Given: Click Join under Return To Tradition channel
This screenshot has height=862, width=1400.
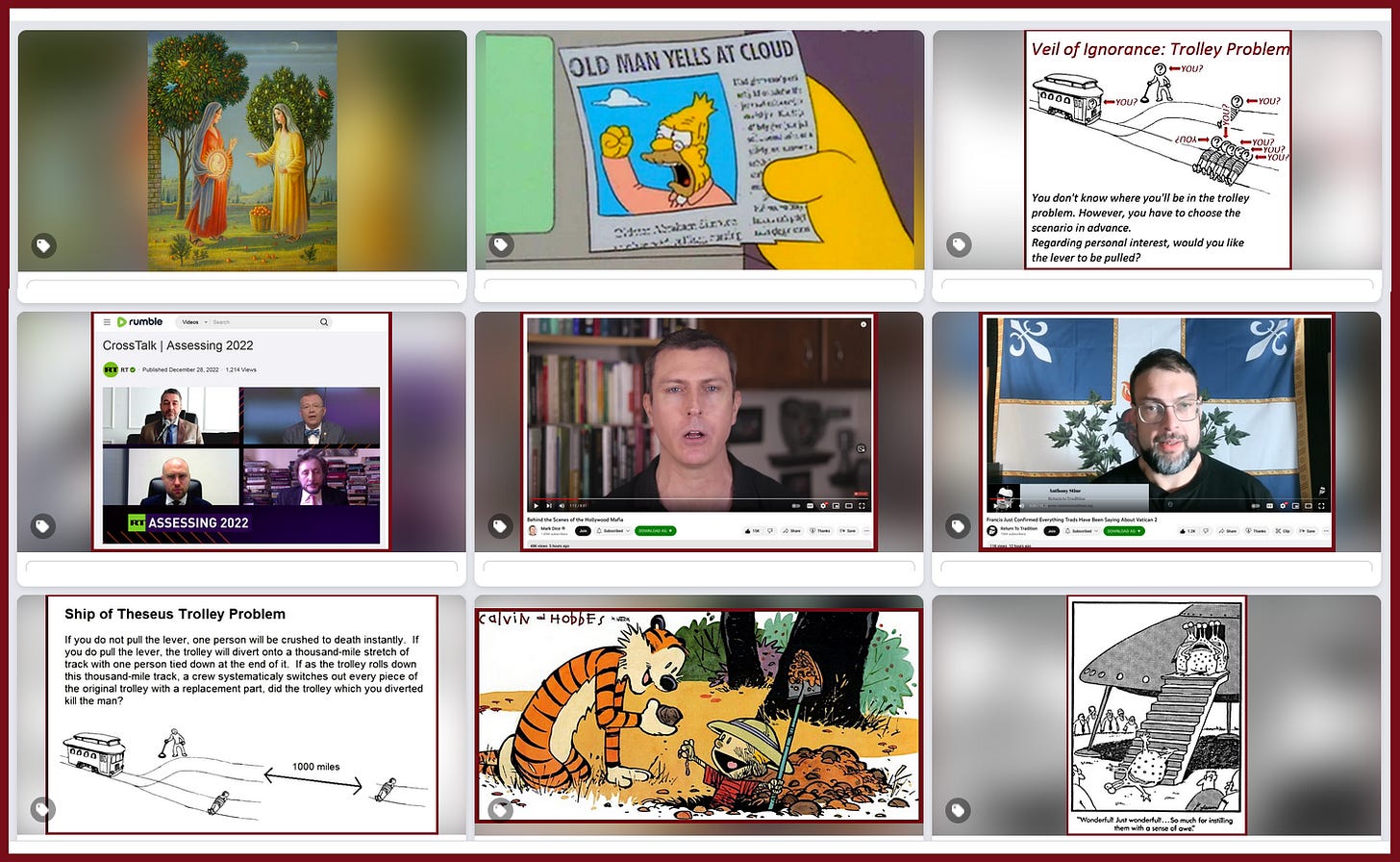Looking at the screenshot, I should pos(1052,531).
